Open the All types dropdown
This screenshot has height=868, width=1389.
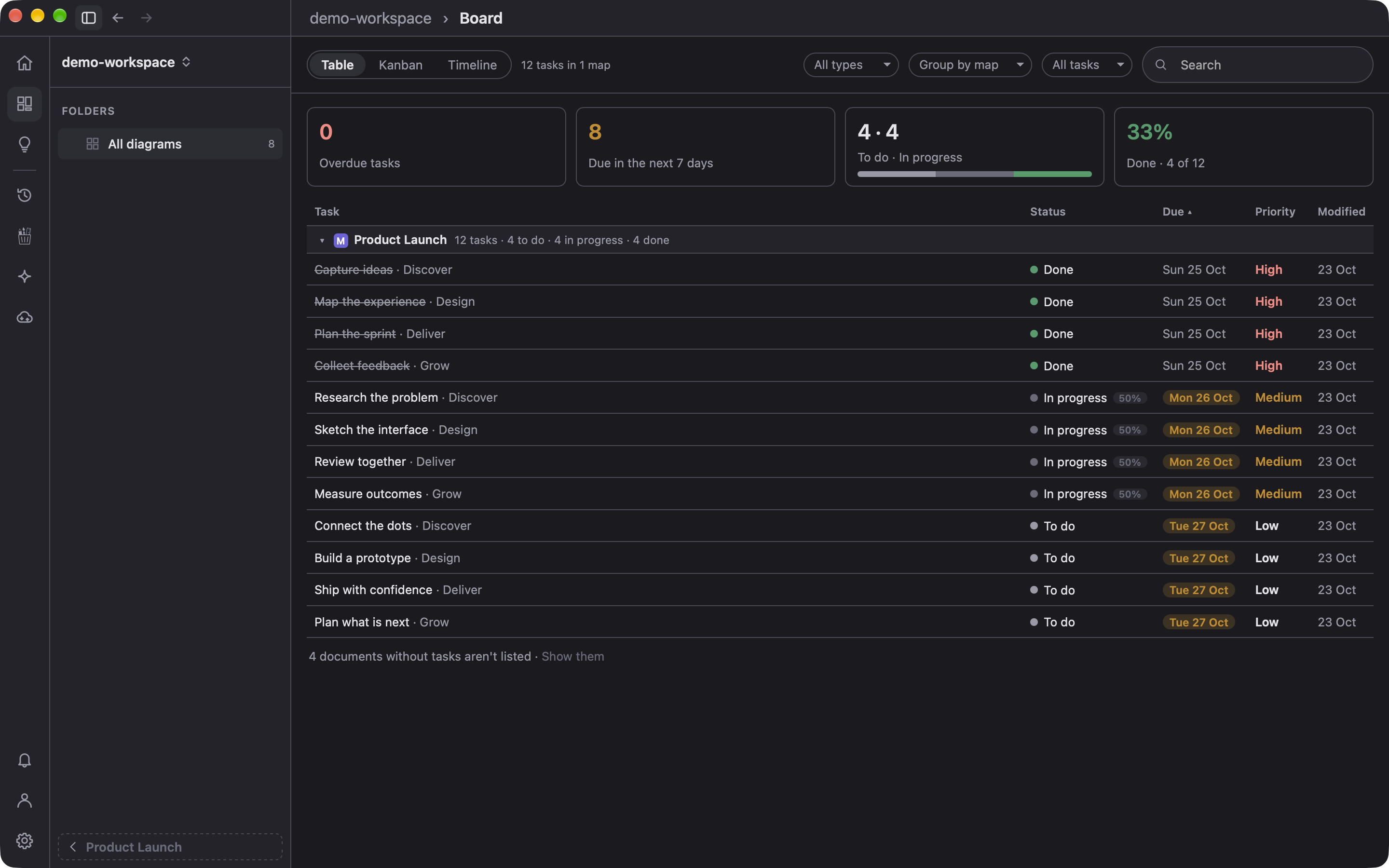pyautogui.click(x=851, y=65)
